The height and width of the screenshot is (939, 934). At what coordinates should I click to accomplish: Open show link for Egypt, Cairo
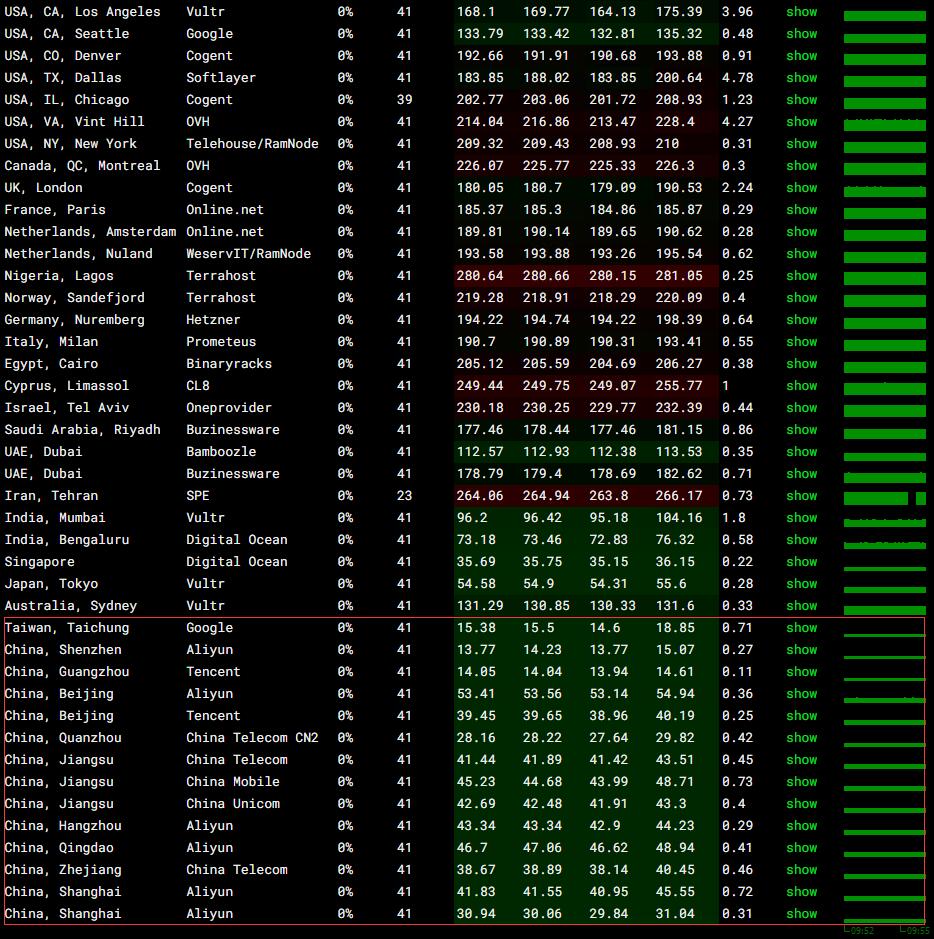tap(801, 364)
